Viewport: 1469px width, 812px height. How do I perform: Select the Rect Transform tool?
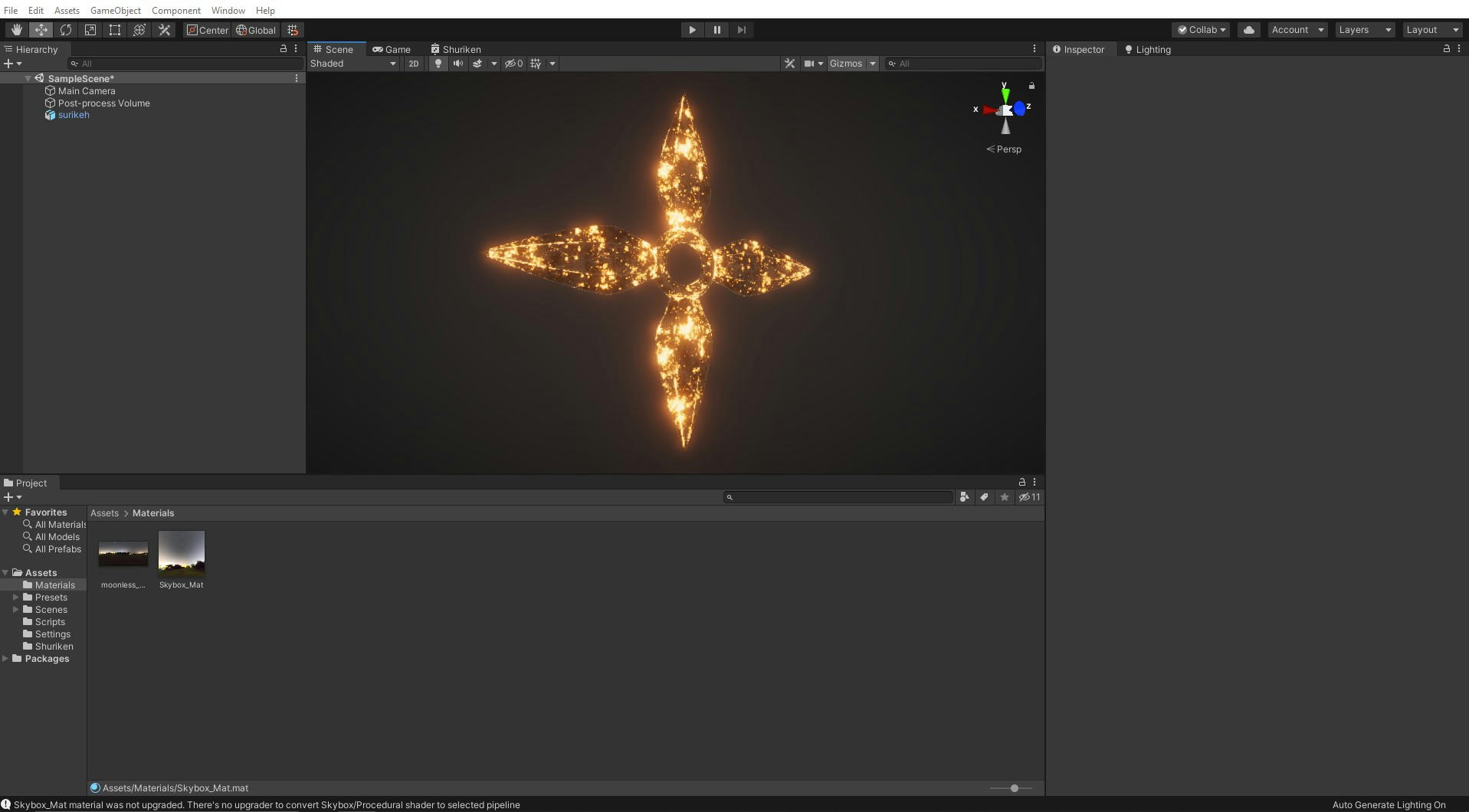(x=115, y=30)
